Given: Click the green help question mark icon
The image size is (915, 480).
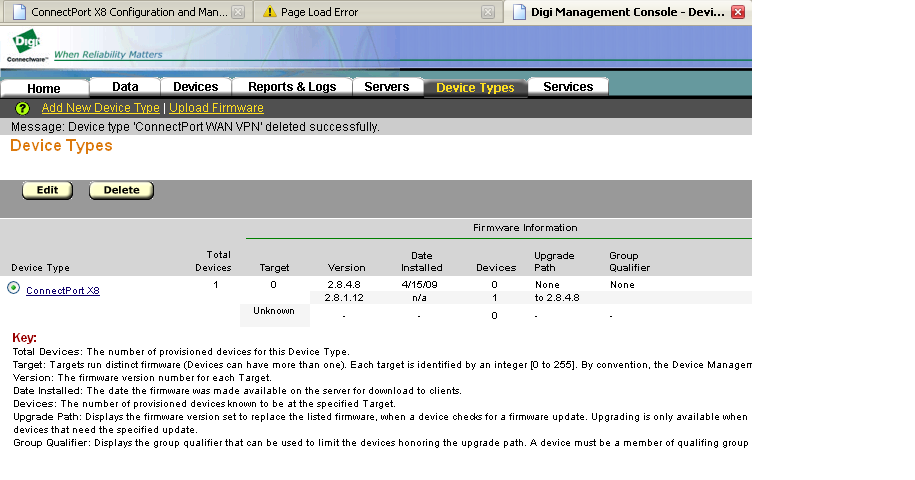Looking at the screenshot, I should [22, 108].
